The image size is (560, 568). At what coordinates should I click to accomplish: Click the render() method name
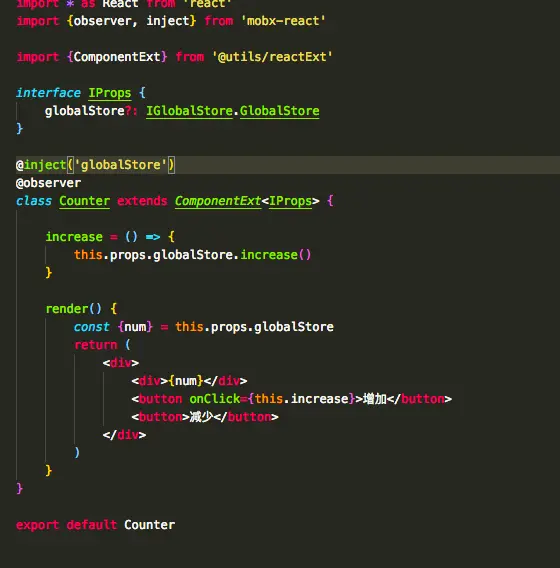[x=74, y=309]
